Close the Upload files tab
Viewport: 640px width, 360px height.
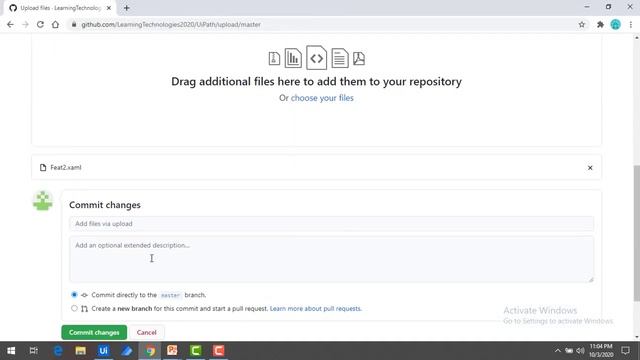pyautogui.click(x=109, y=8)
